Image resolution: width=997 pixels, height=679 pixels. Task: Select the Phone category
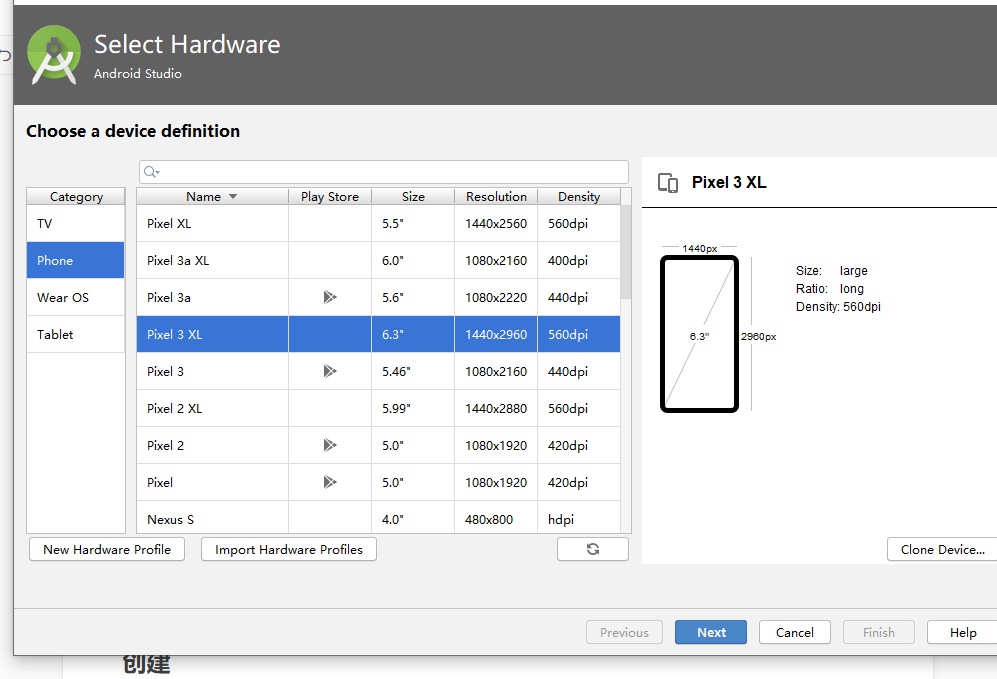tap(76, 260)
